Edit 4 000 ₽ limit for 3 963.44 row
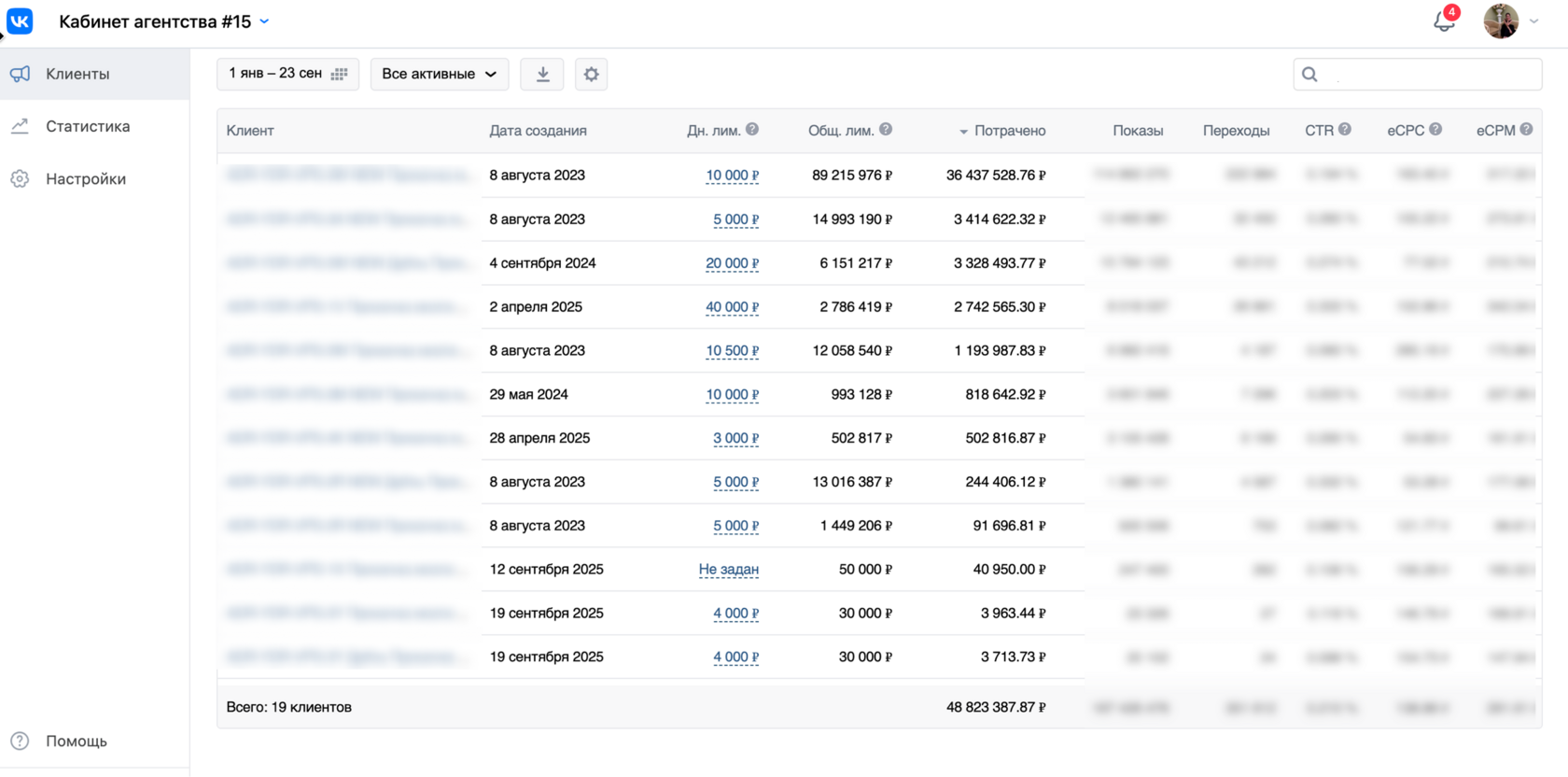Viewport: 1568px width, 777px height. [x=735, y=614]
